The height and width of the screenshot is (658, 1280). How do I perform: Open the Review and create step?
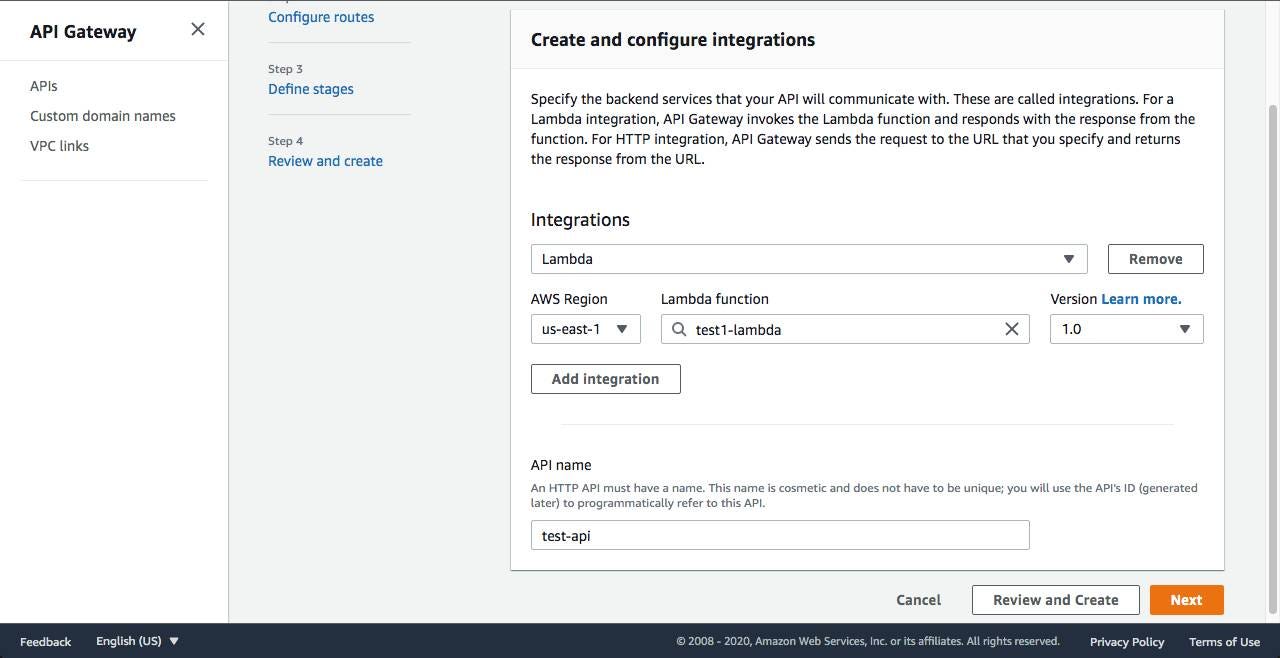pos(325,161)
